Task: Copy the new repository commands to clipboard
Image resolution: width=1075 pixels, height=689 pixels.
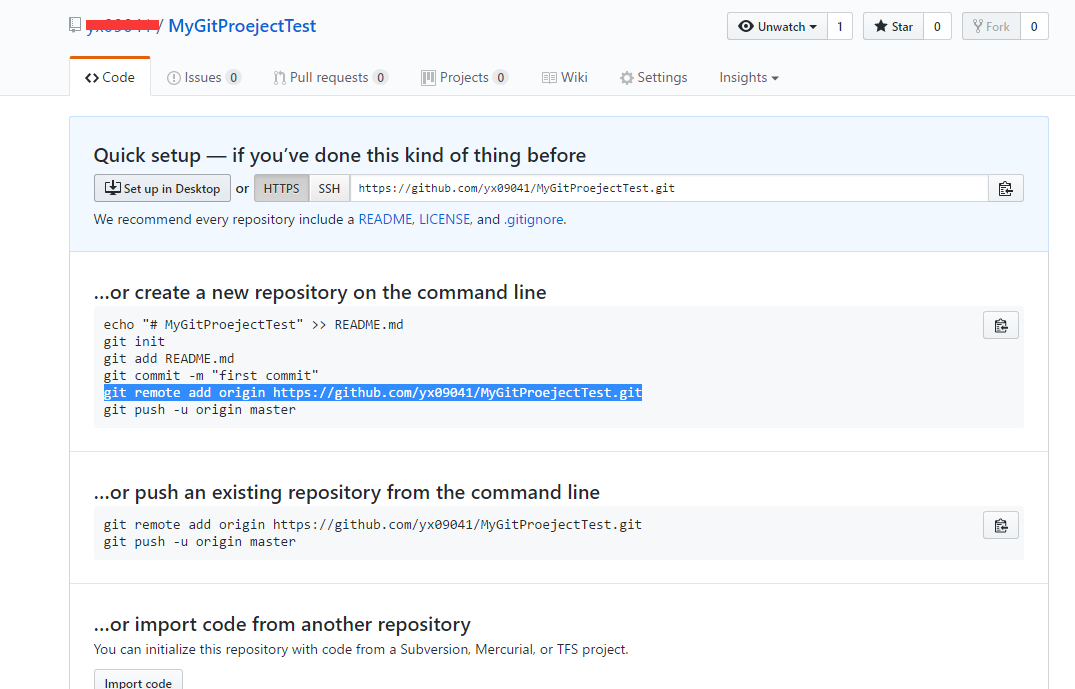Action: [x=1001, y=325]
